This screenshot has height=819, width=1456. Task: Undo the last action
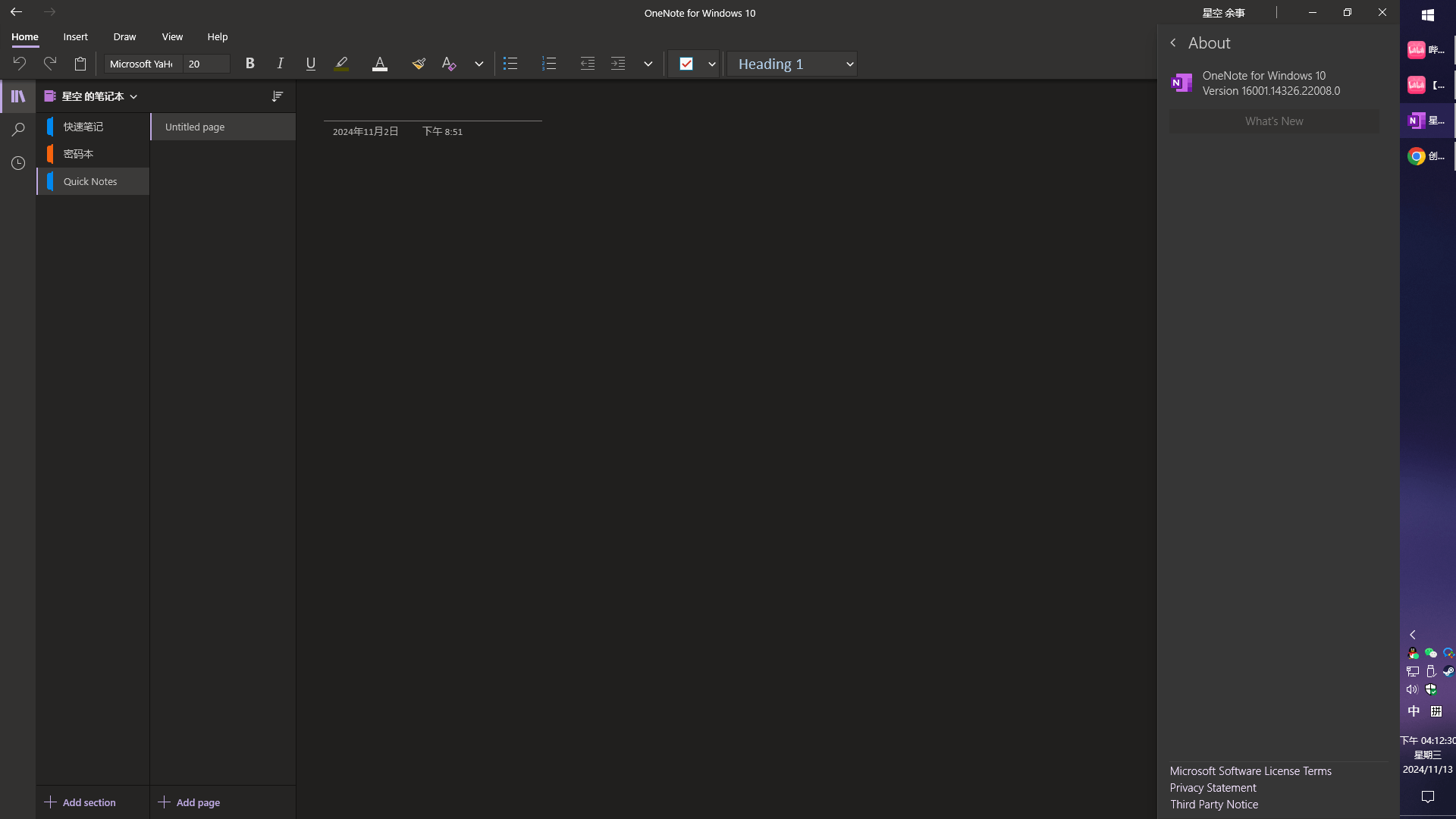[19, 64]
